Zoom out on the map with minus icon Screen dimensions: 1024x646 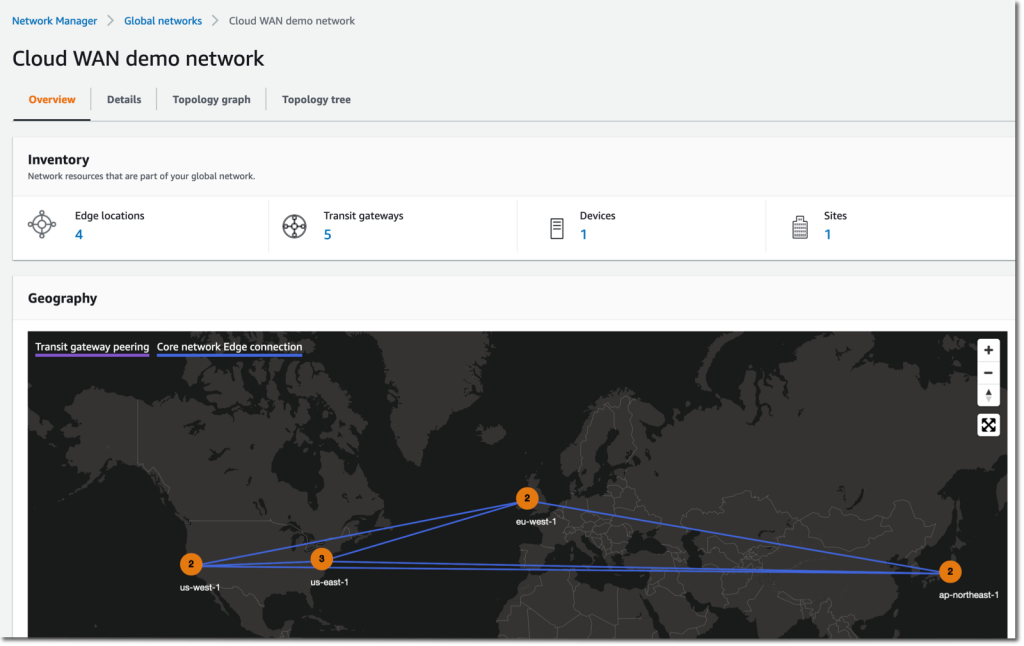point(988,372)
